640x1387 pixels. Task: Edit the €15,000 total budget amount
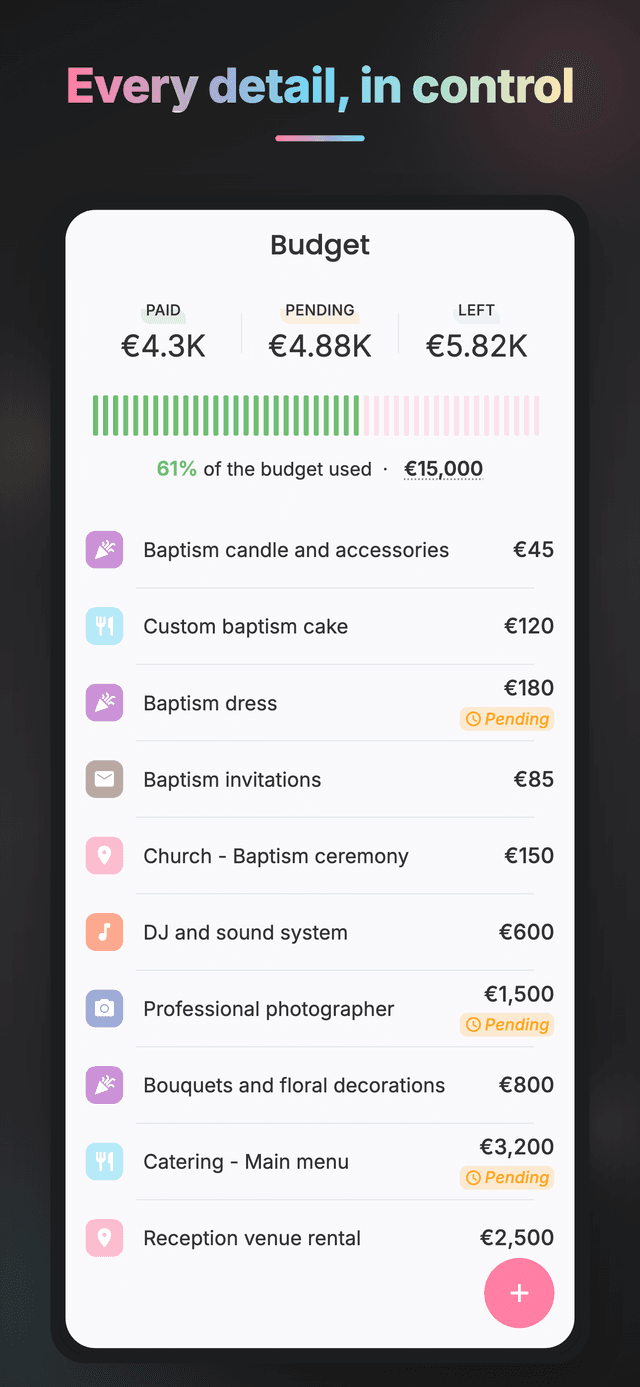[x=443, y=469]
